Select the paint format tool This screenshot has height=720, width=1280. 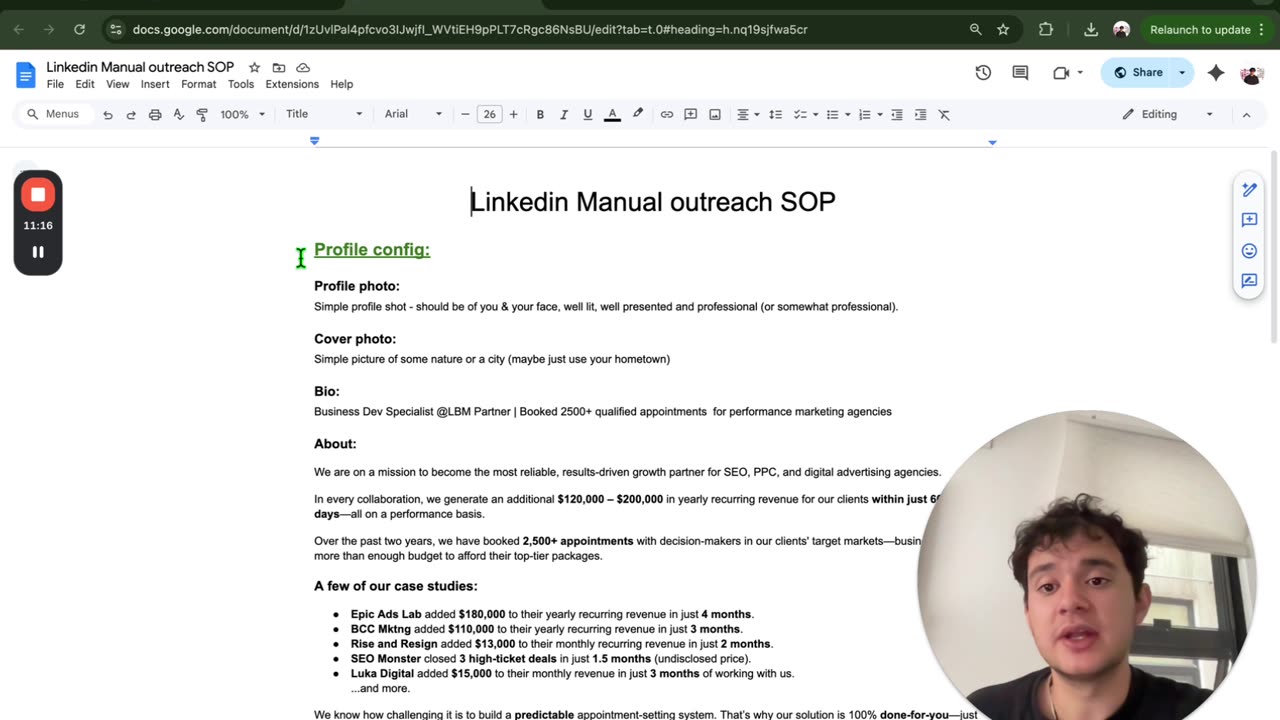click(x=202, y=114)
